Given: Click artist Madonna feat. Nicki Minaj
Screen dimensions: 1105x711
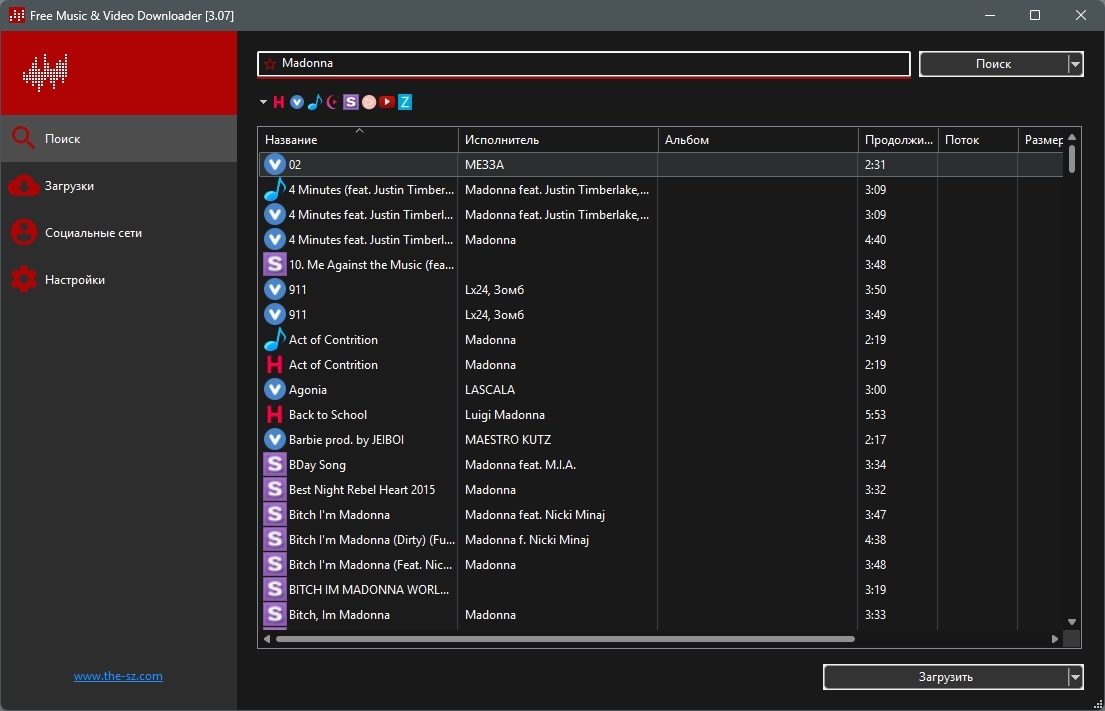Looking at the screenshot, I should (x=535, y=515).
